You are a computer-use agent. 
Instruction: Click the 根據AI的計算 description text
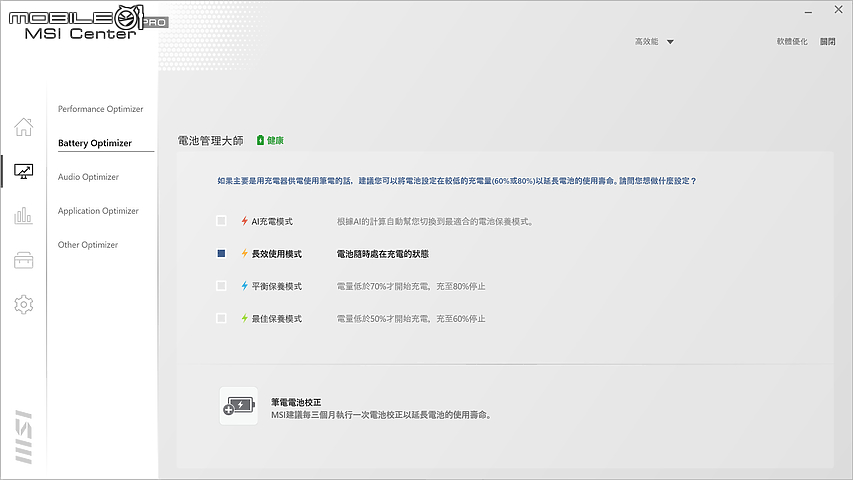point(435,221)
